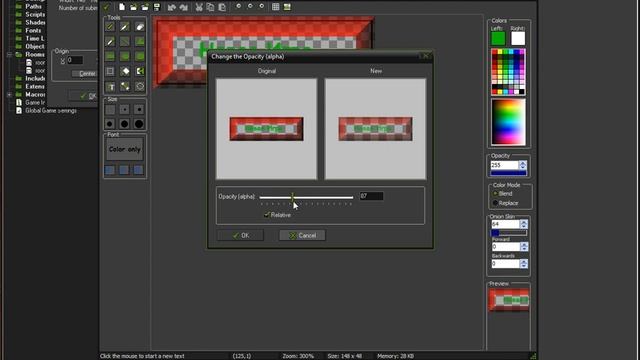Screen dimensions: 640x360
Task: Click the Left green color swatch
Action: 498,39
